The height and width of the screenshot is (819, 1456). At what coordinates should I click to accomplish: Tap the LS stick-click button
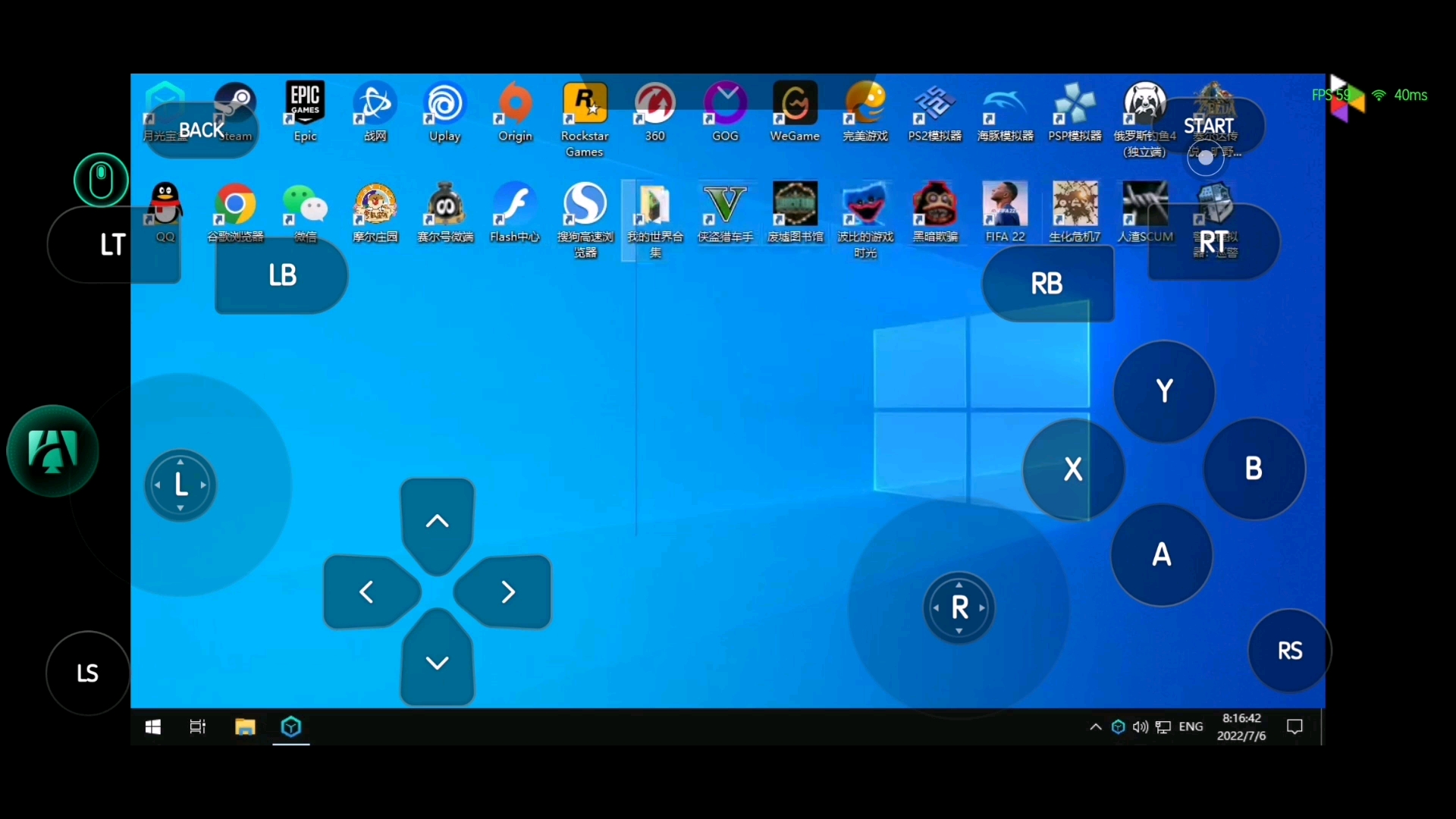click(x=88, y=673)
